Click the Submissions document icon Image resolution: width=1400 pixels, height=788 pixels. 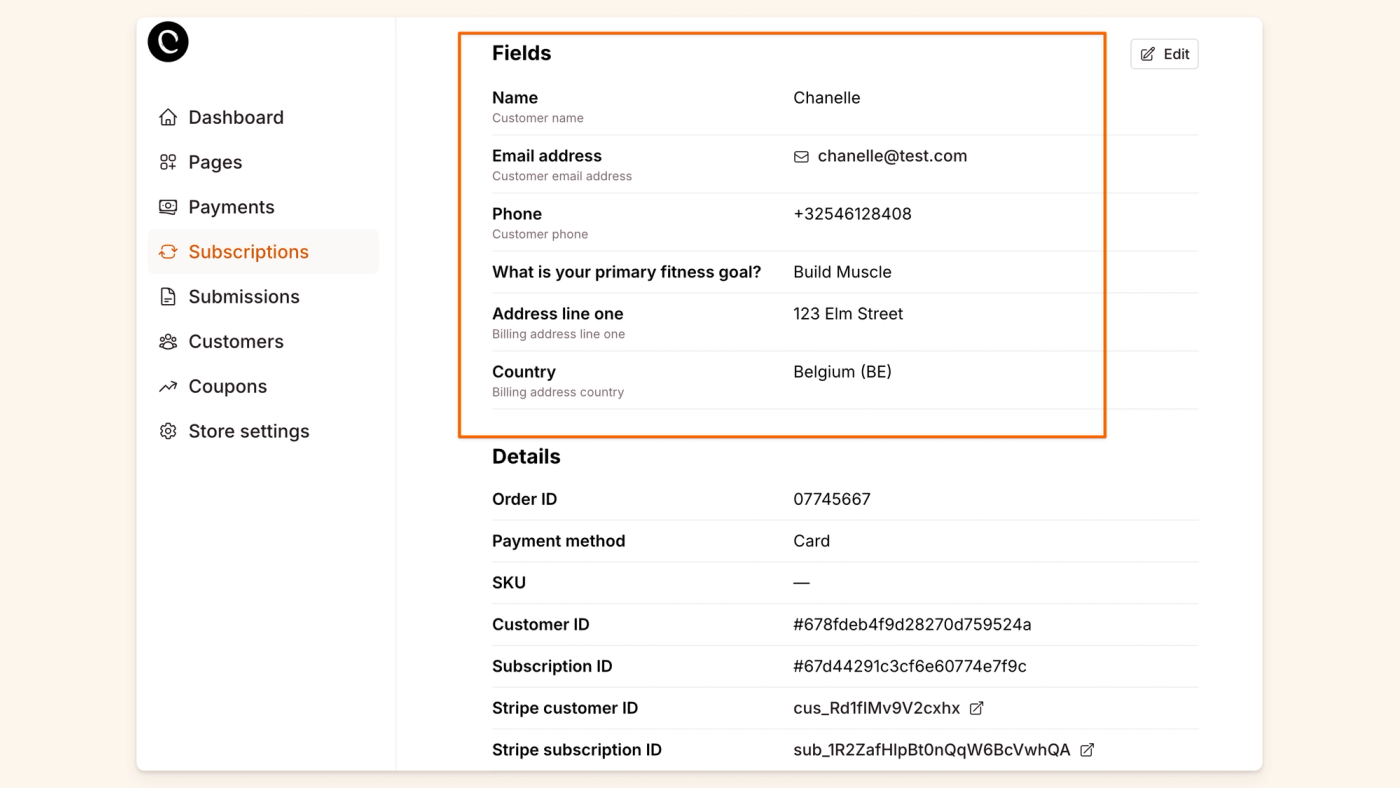[168, 297]
